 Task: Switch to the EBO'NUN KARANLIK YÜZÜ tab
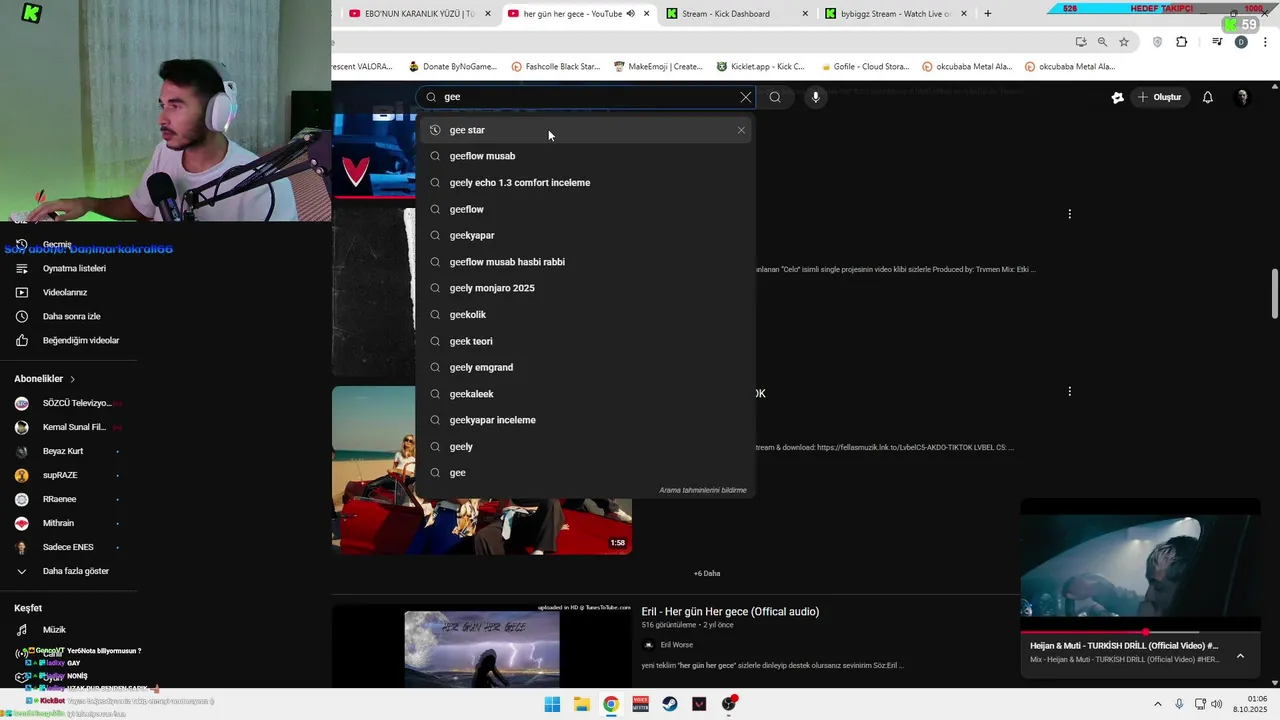tap(419, 14)
